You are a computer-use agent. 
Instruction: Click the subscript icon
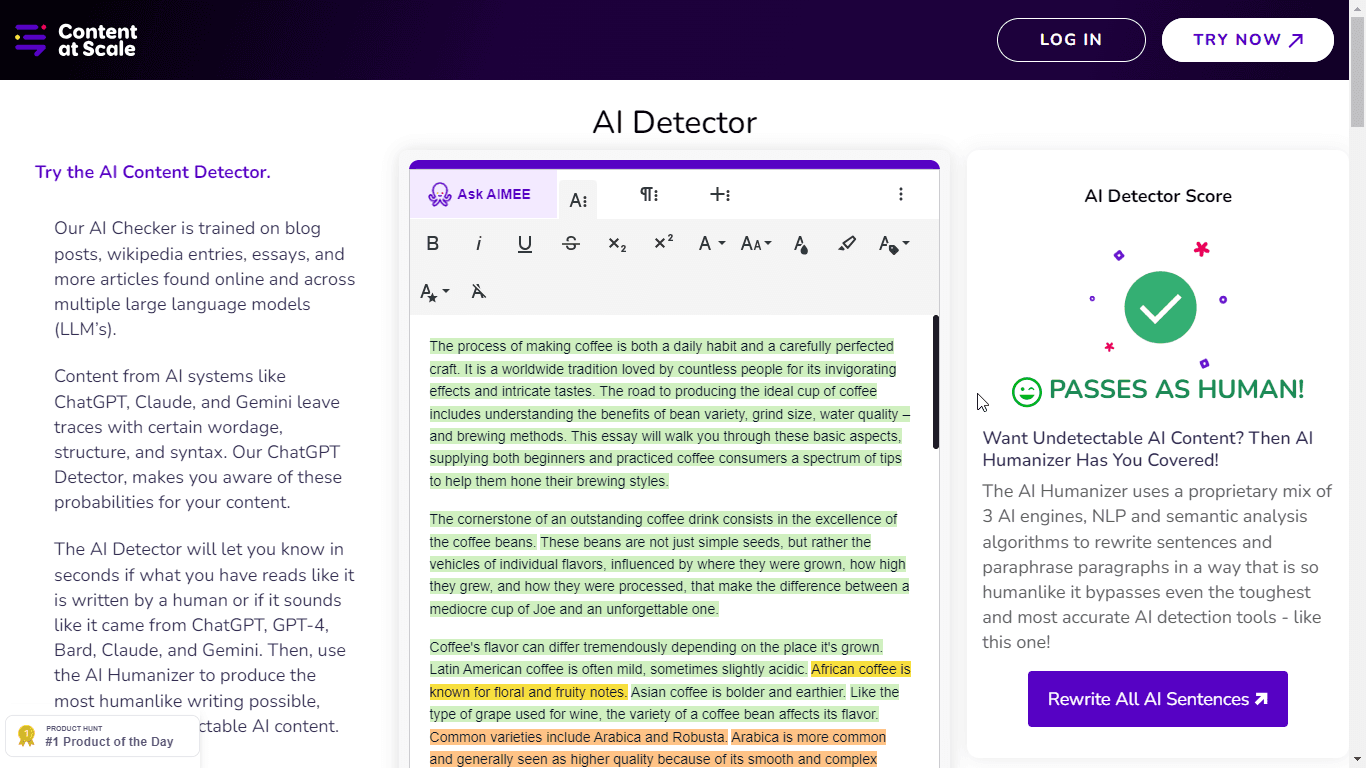(617, 243)
